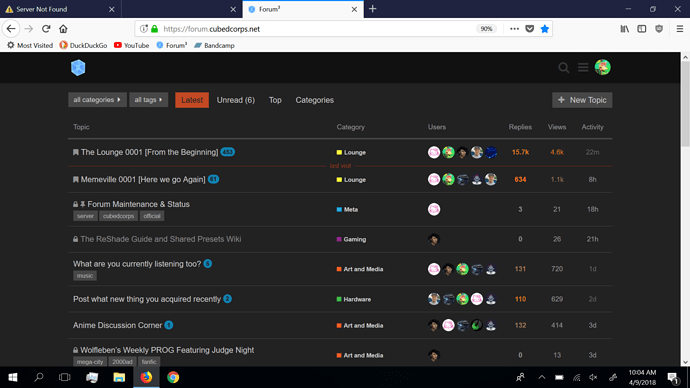Viewport: 690px width, 388px height.
Task: Switch to the Top tab
Action: 275,100
